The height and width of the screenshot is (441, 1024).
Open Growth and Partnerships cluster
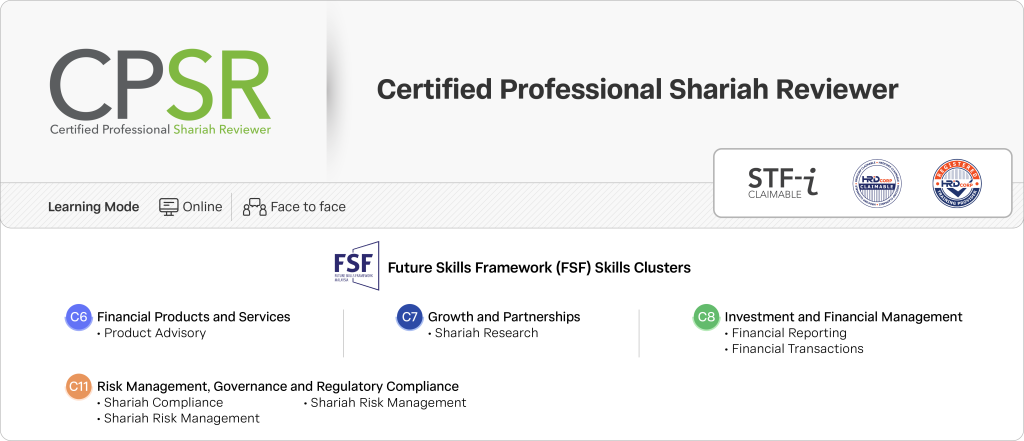503,317
